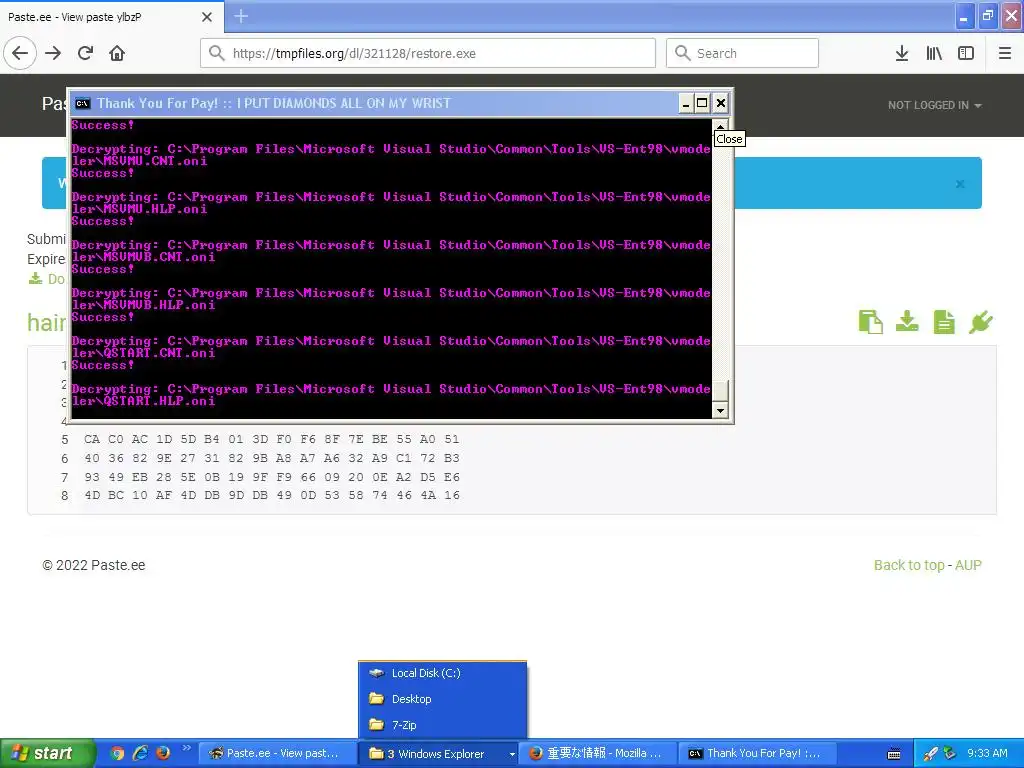Viewport: 1024px width, 768px height.
Task: Reload the page with the refresh icon
Action: pyautogui.click(x=85, y=54)
